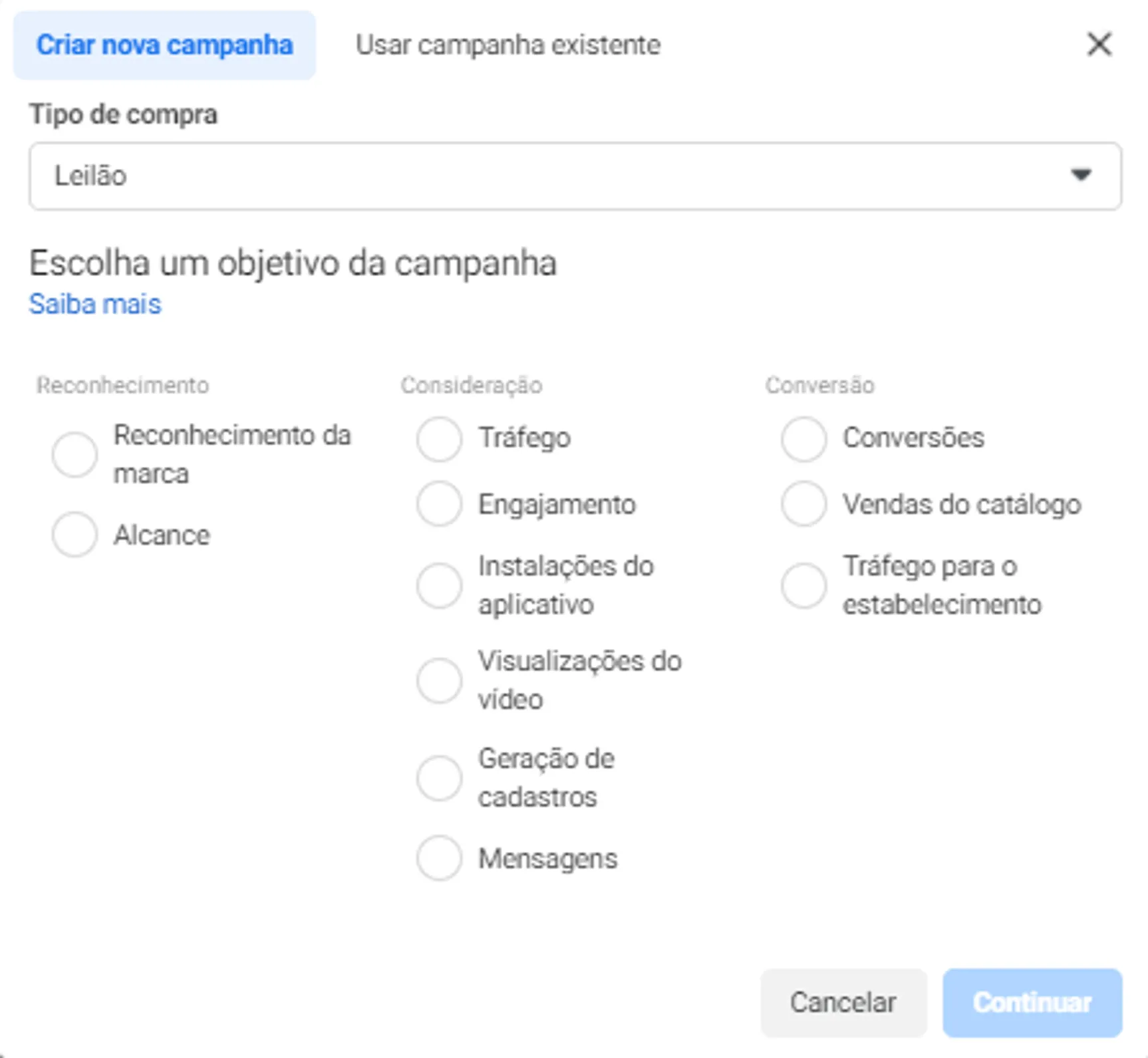Select the Conversões objective

(803, 439)
